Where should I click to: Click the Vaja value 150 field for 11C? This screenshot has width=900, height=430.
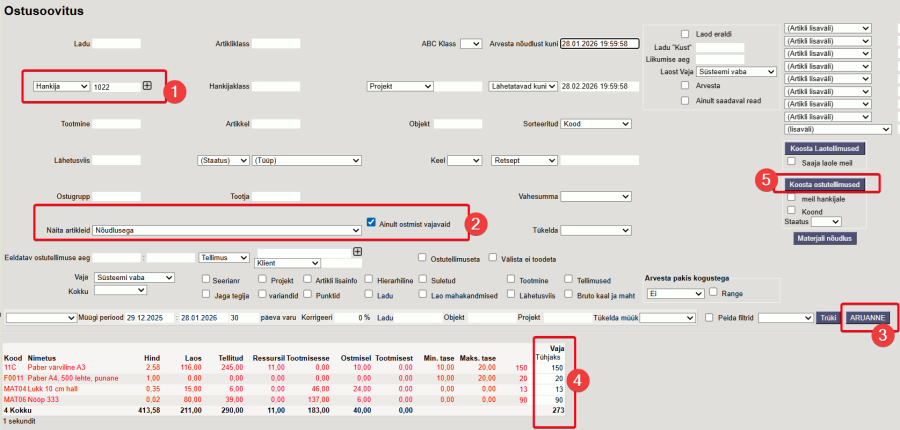[x=550, y=368]
